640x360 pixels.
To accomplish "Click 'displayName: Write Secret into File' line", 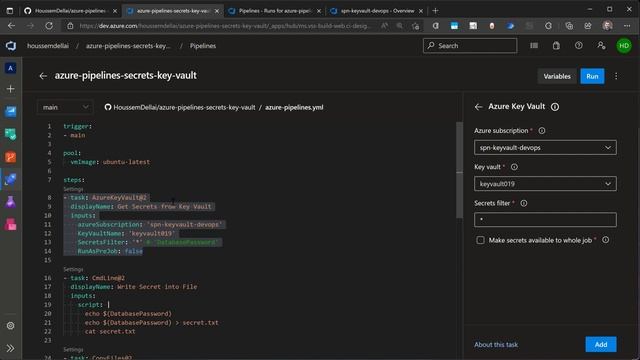I will tap(133, 287).
